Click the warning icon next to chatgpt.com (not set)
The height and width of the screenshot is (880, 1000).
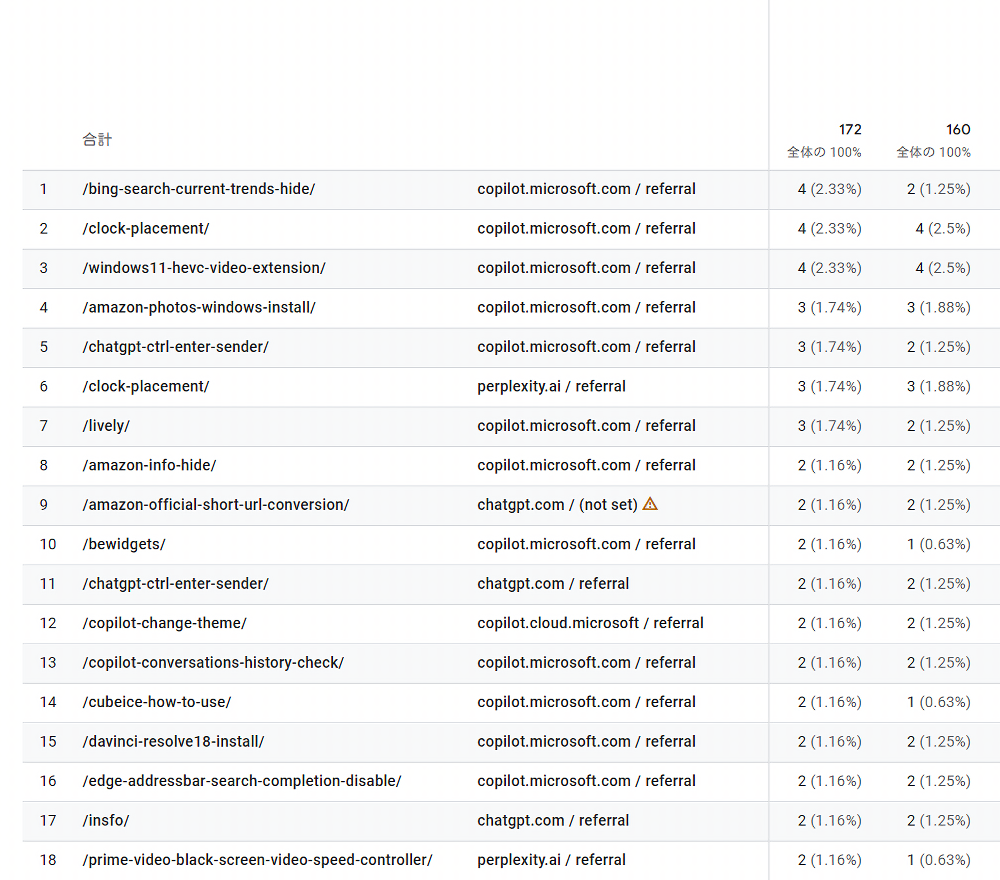pos(650,504)
